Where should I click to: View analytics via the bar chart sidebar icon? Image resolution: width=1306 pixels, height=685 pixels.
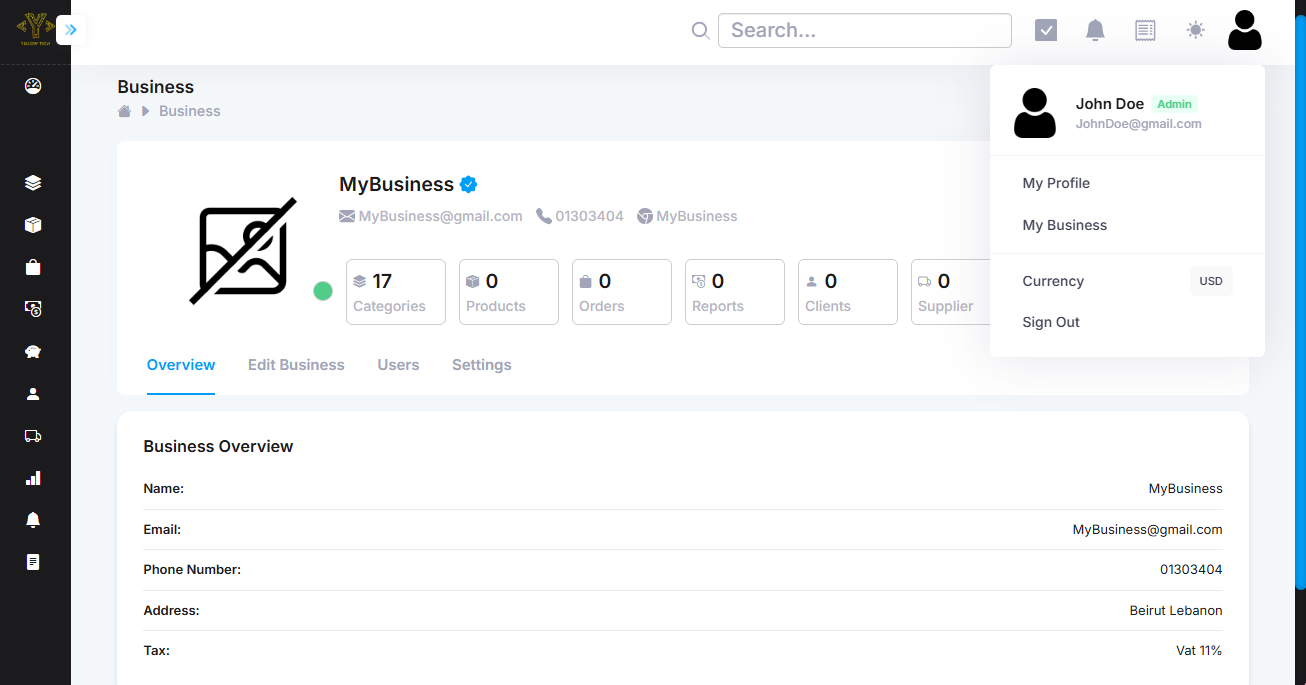pyautogui.click(x=33, y=477)
